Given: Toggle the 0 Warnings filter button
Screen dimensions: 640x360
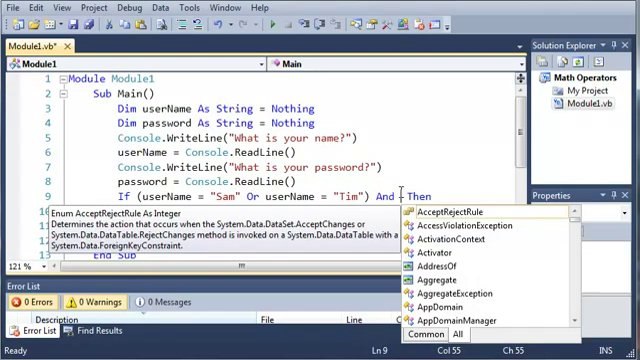Looking at the screenshot, I should (x=94, y=302).
